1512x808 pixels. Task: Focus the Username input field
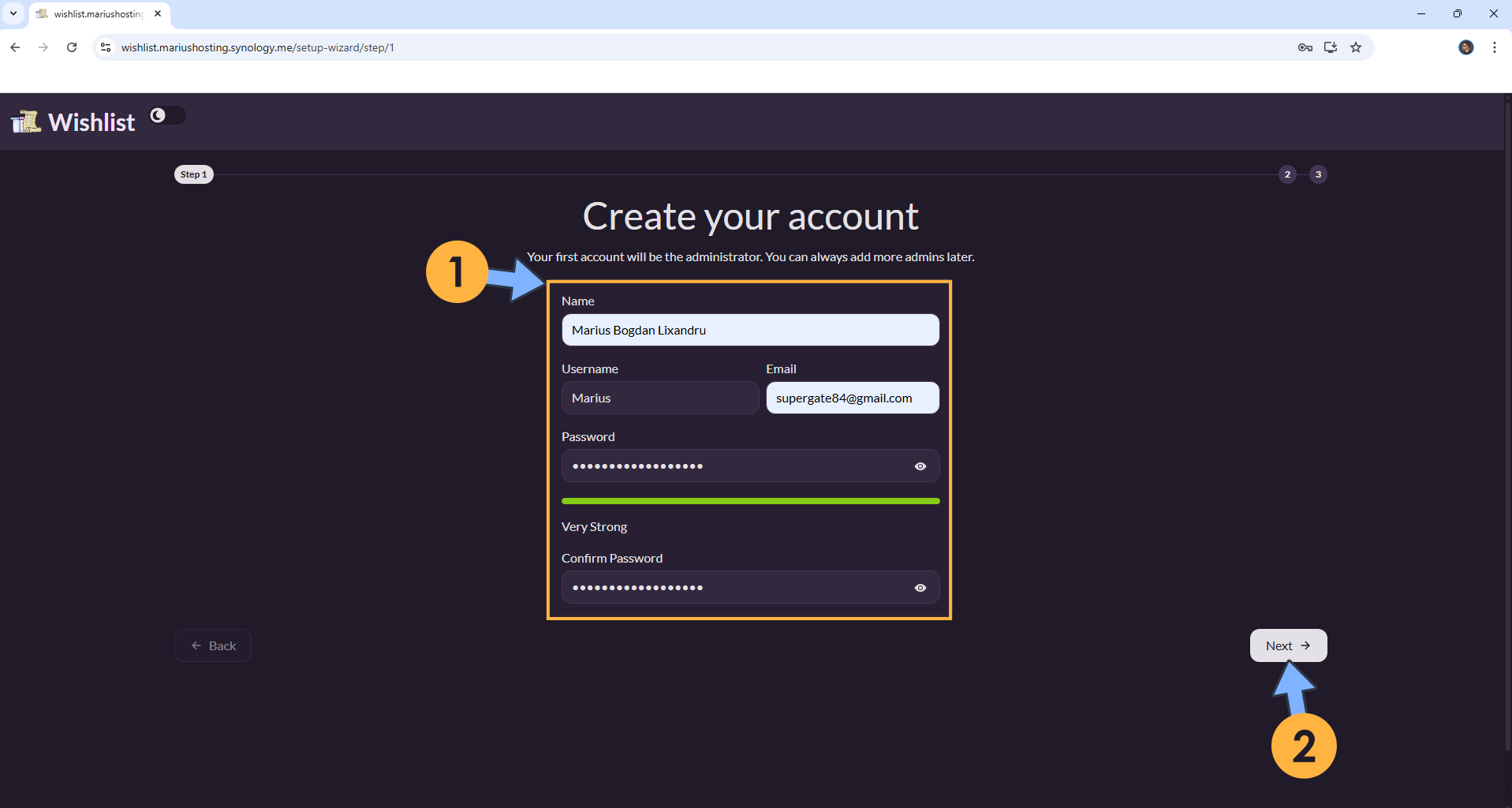(659, 398)
